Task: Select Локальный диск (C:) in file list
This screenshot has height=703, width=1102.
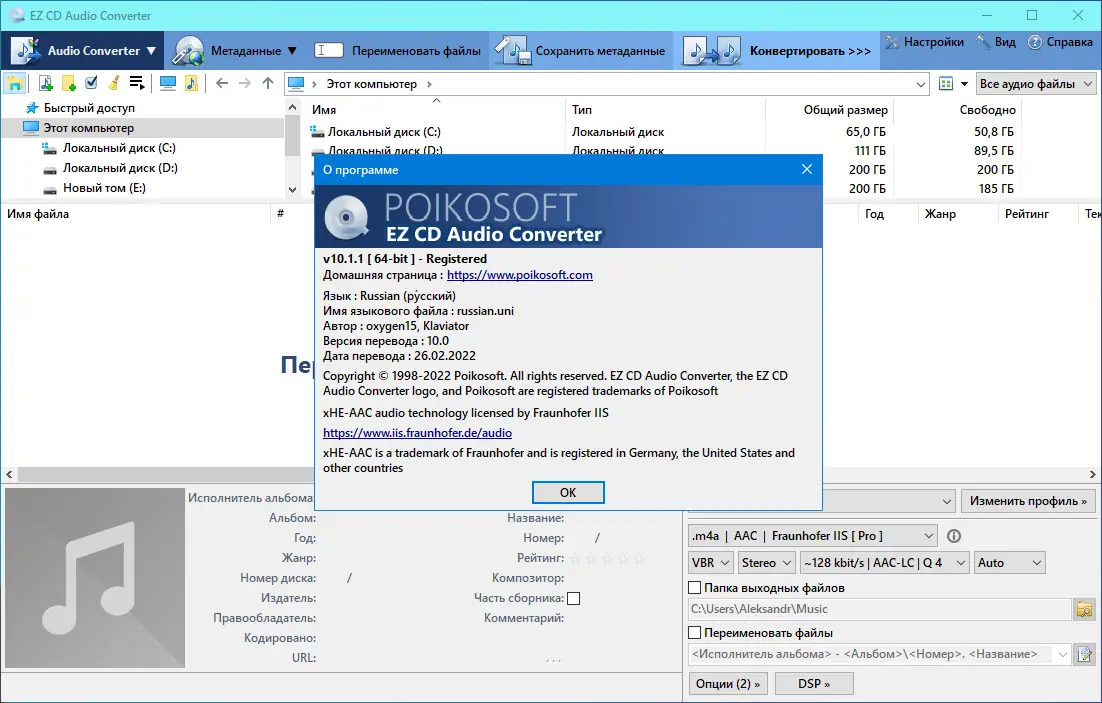Action: pos(384,131)
